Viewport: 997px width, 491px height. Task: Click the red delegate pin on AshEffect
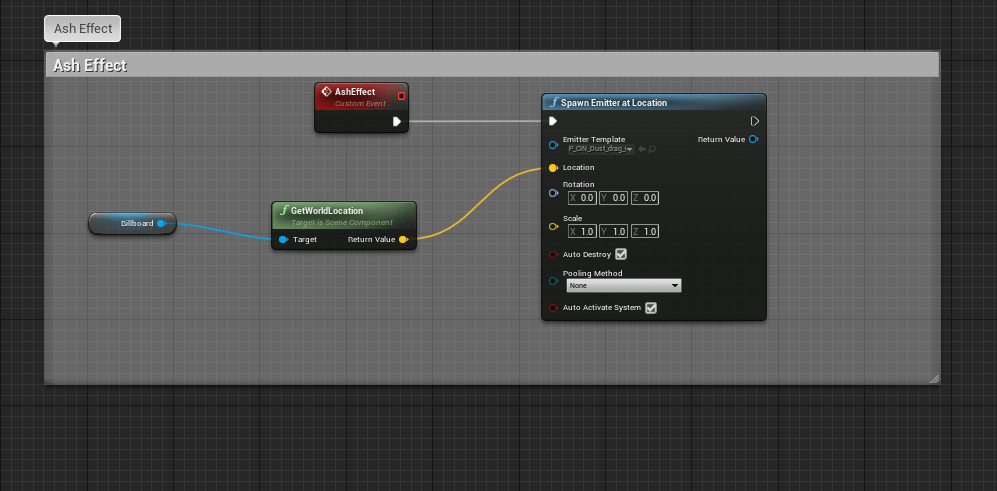pyautogui.click(x=401, y=96)
